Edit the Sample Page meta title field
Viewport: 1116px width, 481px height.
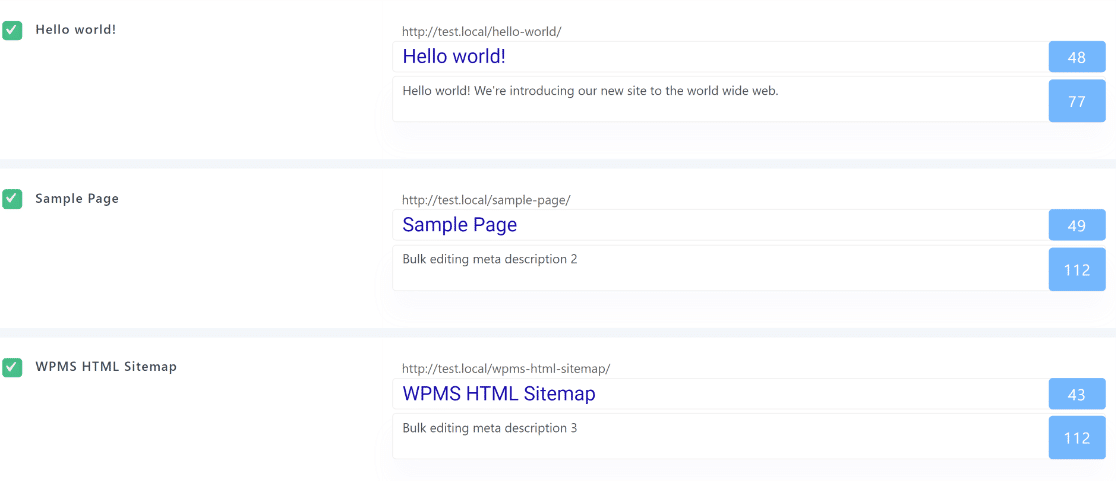720,226
